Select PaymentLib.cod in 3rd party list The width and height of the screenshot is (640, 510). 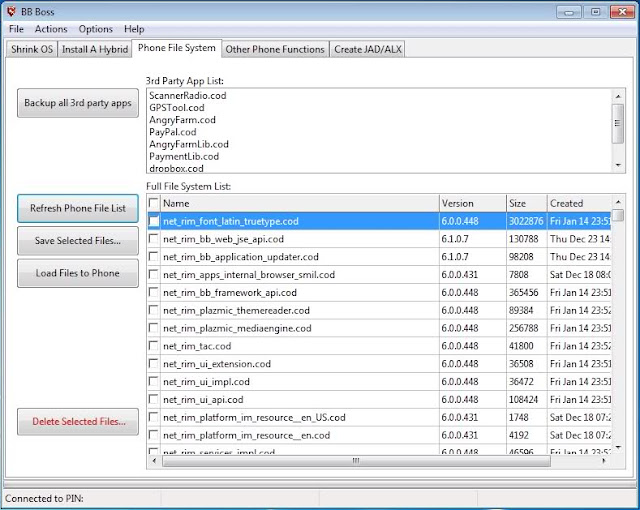click(x=184, y=157)
